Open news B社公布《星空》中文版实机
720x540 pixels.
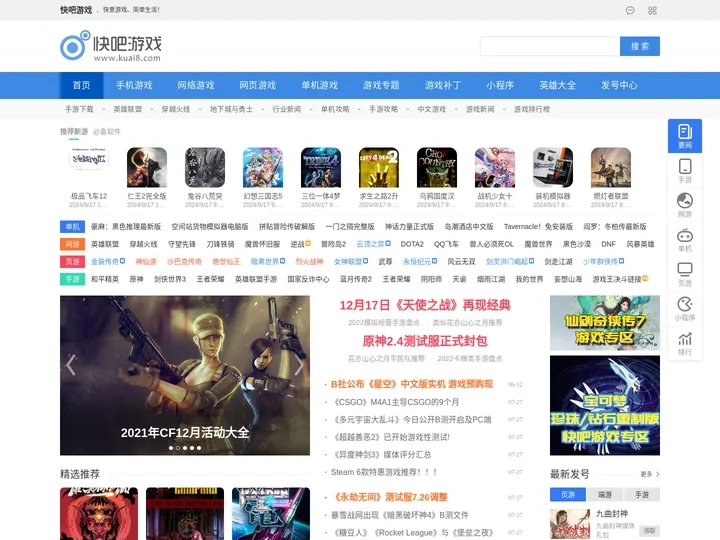point(412,384)
